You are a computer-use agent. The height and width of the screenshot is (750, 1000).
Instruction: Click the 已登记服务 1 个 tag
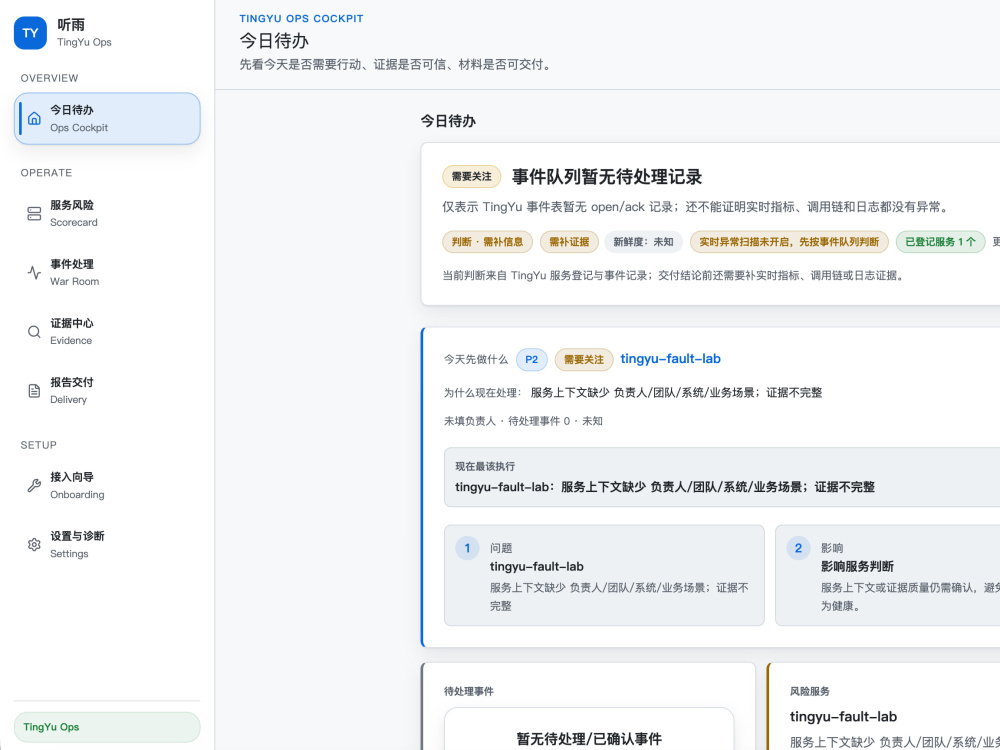tap(940, 242)
